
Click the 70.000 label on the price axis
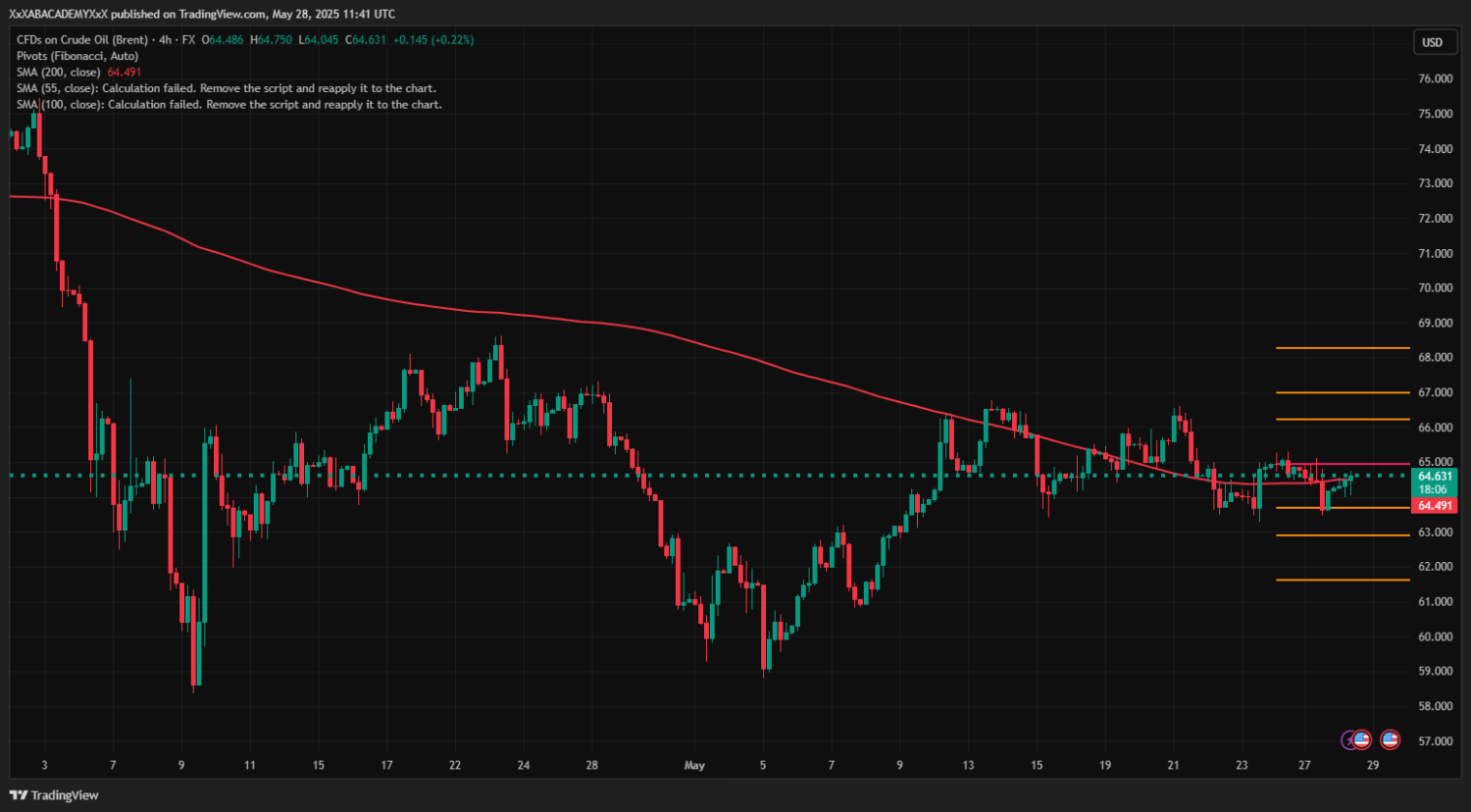tap(1435, 288)
